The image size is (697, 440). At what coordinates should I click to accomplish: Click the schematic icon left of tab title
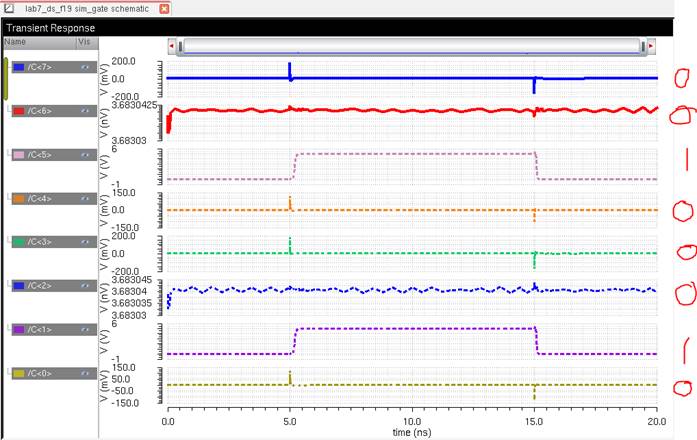pos(8,8)
